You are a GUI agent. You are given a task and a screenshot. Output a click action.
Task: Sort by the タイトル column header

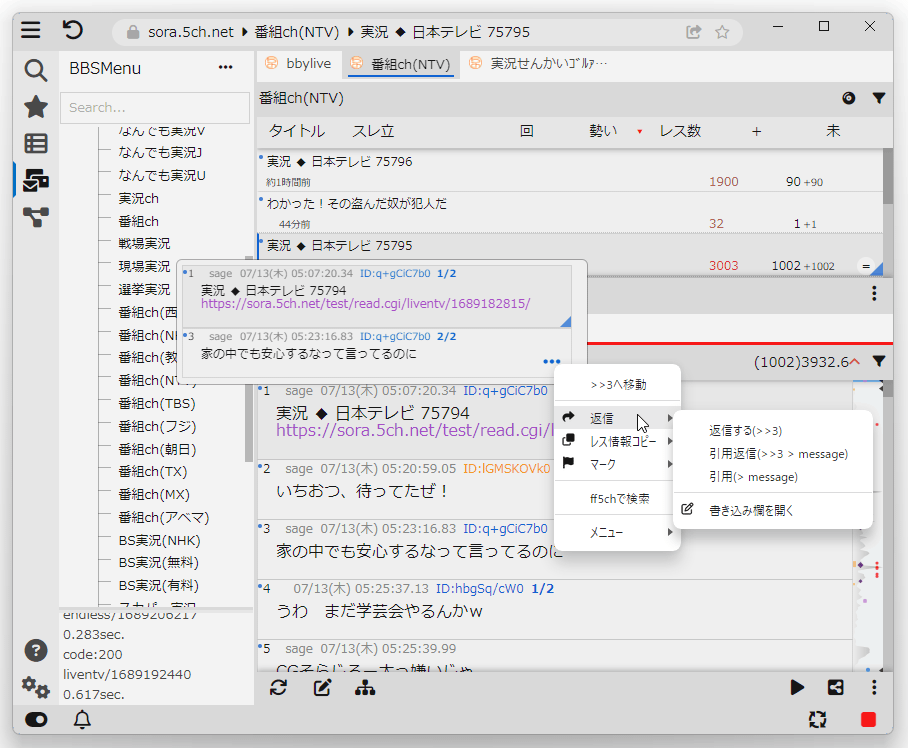297,131
